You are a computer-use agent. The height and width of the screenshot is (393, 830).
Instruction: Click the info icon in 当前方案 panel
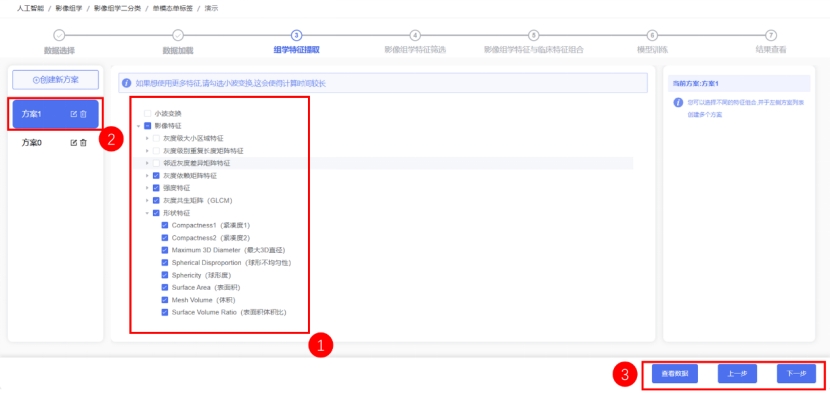678,102
